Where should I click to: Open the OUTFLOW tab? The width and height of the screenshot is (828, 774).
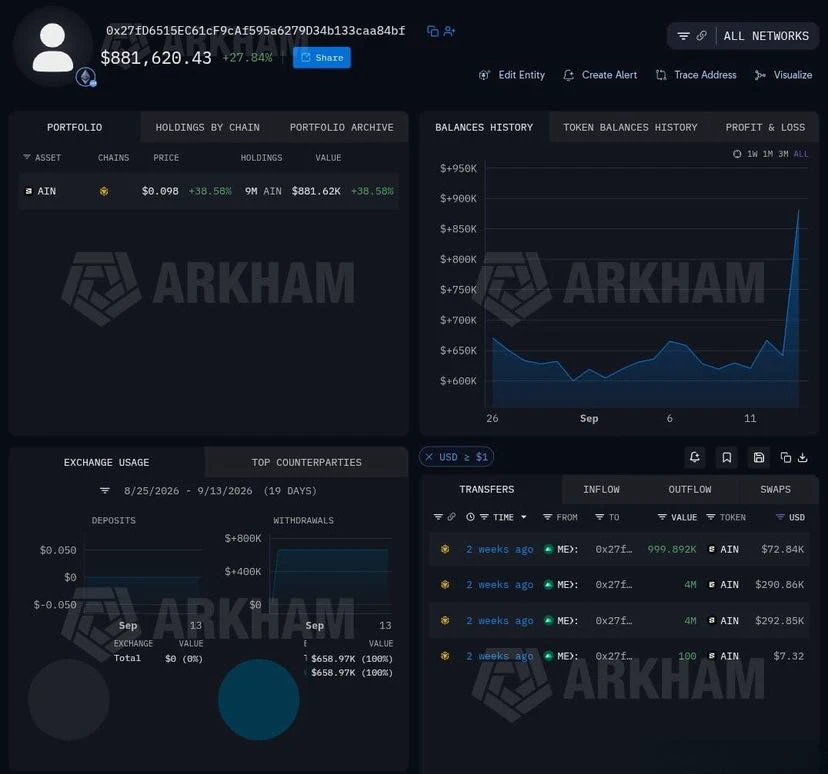pos(690,489)
